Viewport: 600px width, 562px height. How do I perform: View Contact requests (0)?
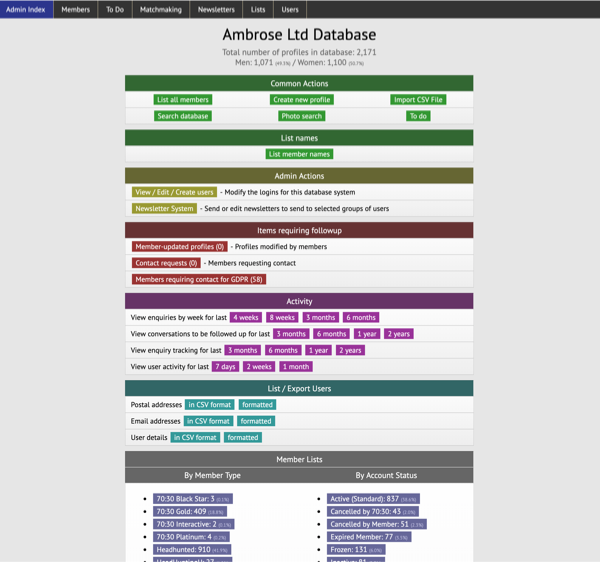point(166,263)
